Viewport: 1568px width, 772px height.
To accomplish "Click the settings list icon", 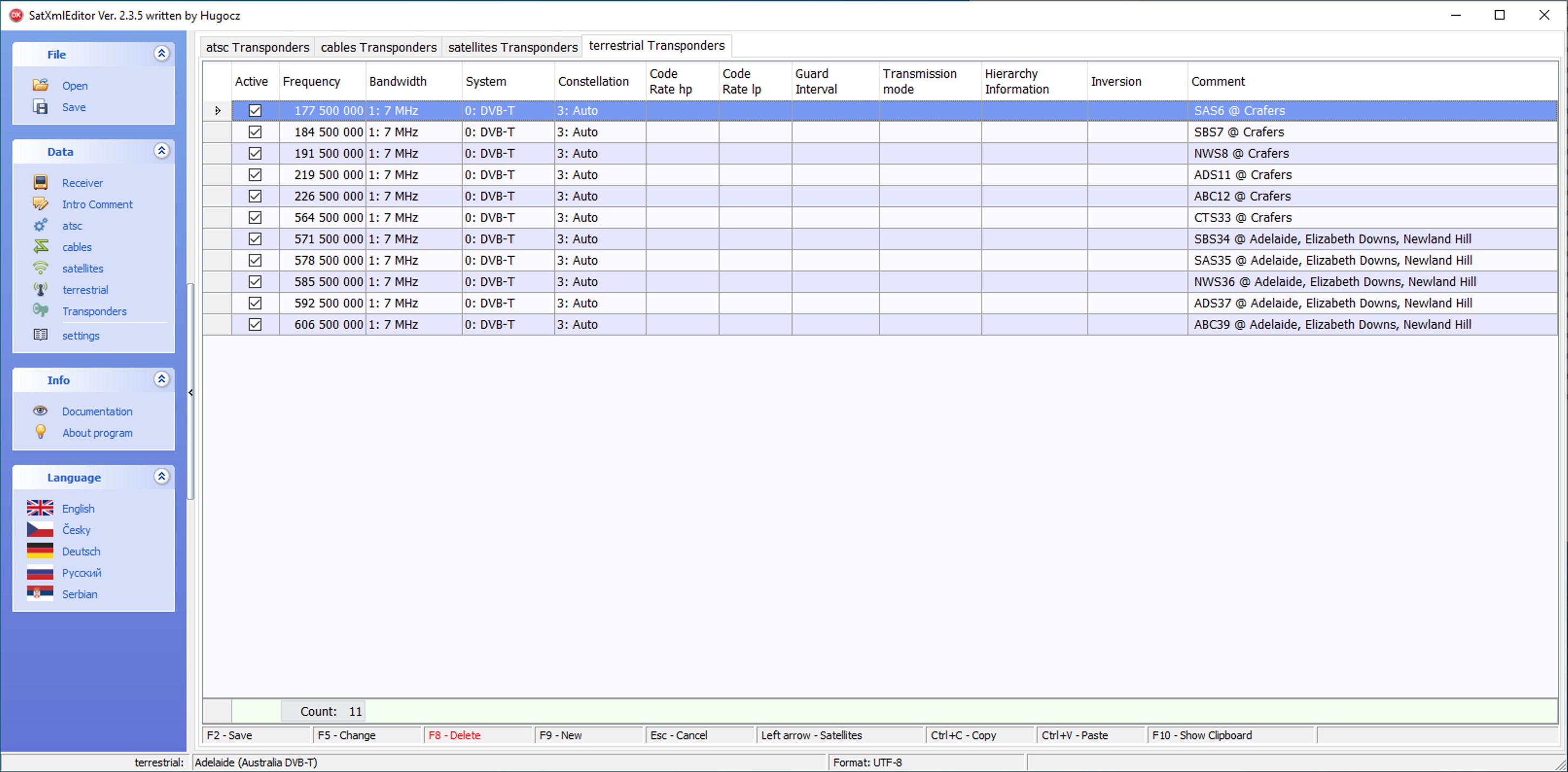I will 40,335.
